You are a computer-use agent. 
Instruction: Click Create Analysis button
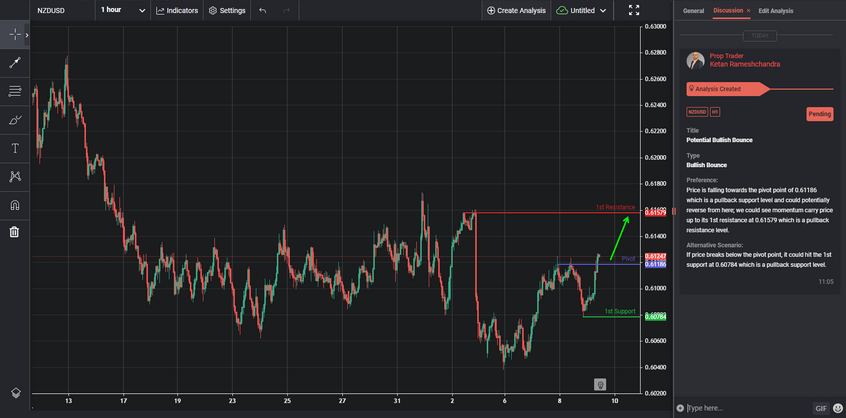(516, 10)
